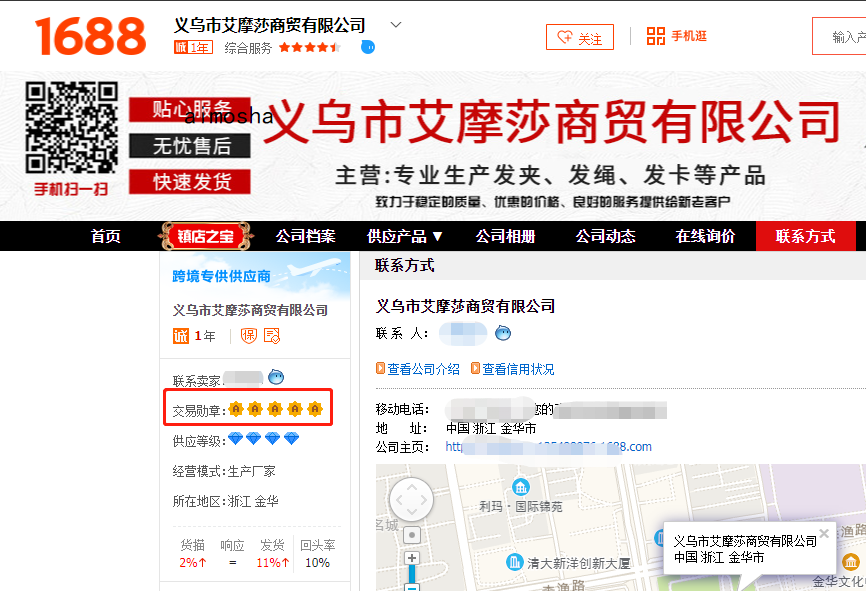The height and width of the screenshot is (591, 866).
Task: Focus the product search input field
Action: click(839, 36)
